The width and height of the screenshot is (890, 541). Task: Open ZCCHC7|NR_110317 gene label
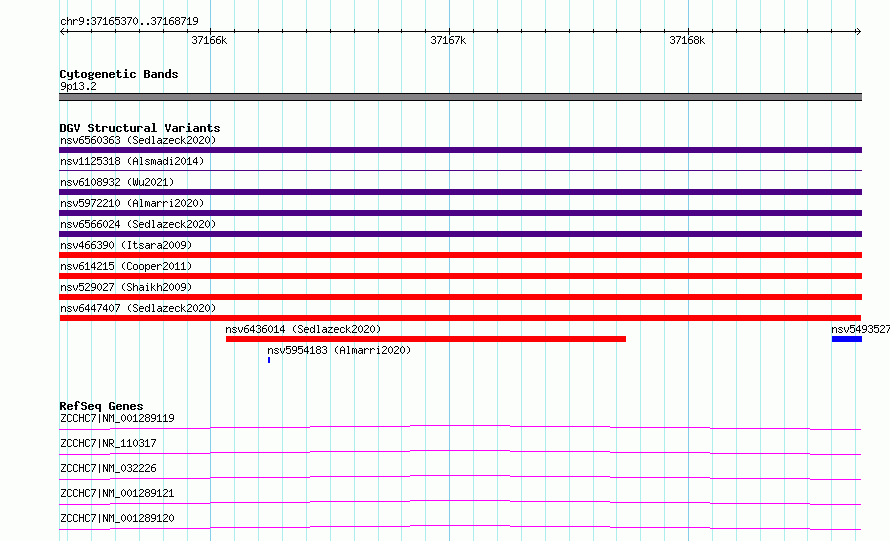[x=108, y=443]
